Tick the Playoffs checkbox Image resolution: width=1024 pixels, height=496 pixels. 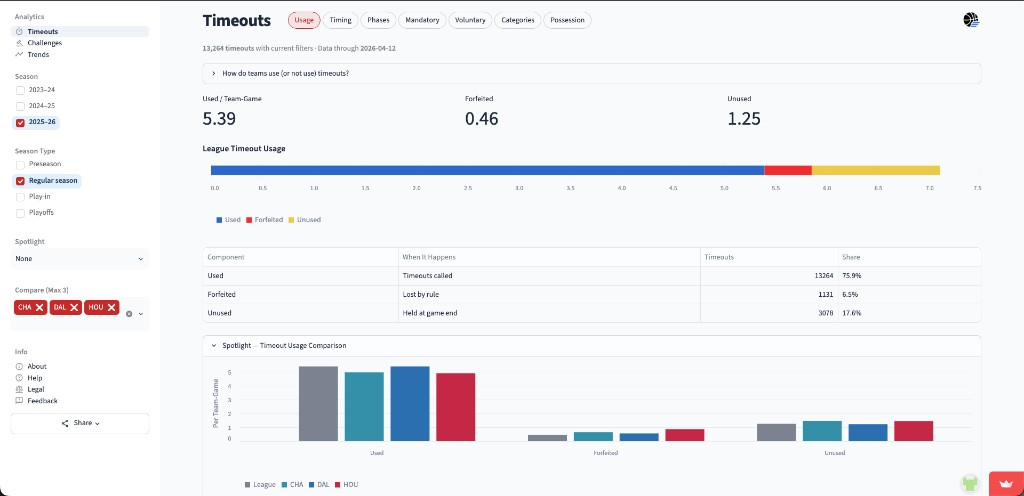[20, 213]
